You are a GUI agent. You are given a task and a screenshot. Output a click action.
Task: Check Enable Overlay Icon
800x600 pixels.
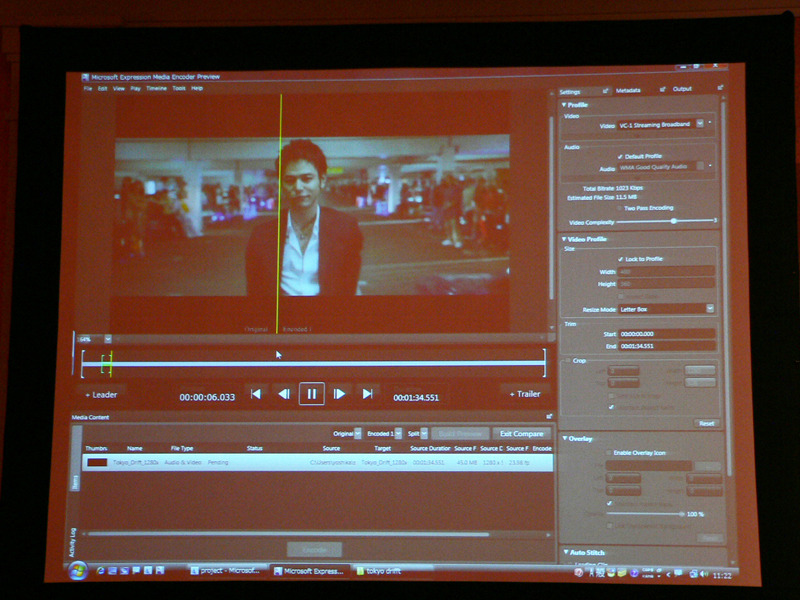pyautogui.click(x=609, y=453)
